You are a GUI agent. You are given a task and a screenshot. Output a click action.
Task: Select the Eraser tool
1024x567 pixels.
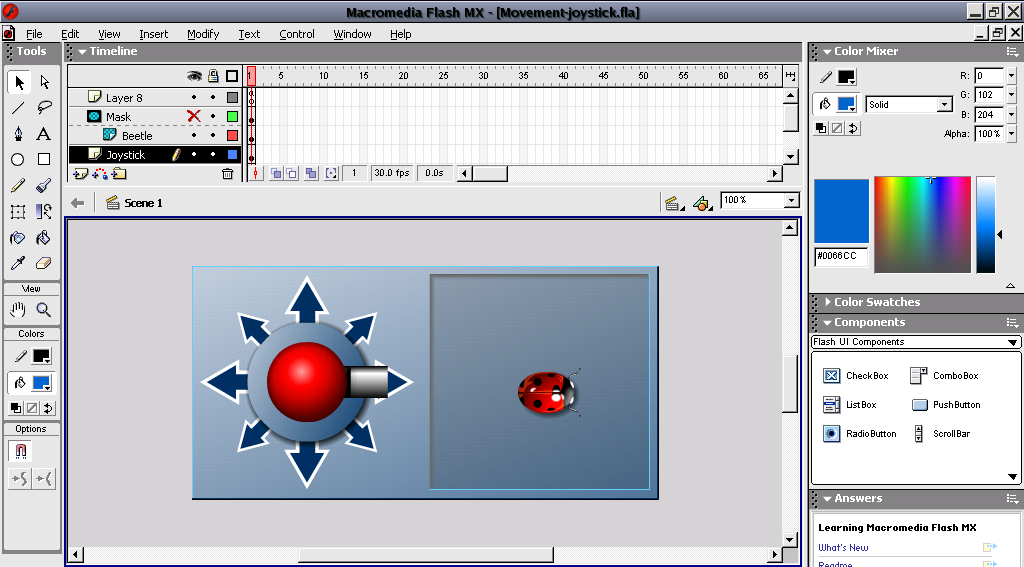tap(44, 263)
